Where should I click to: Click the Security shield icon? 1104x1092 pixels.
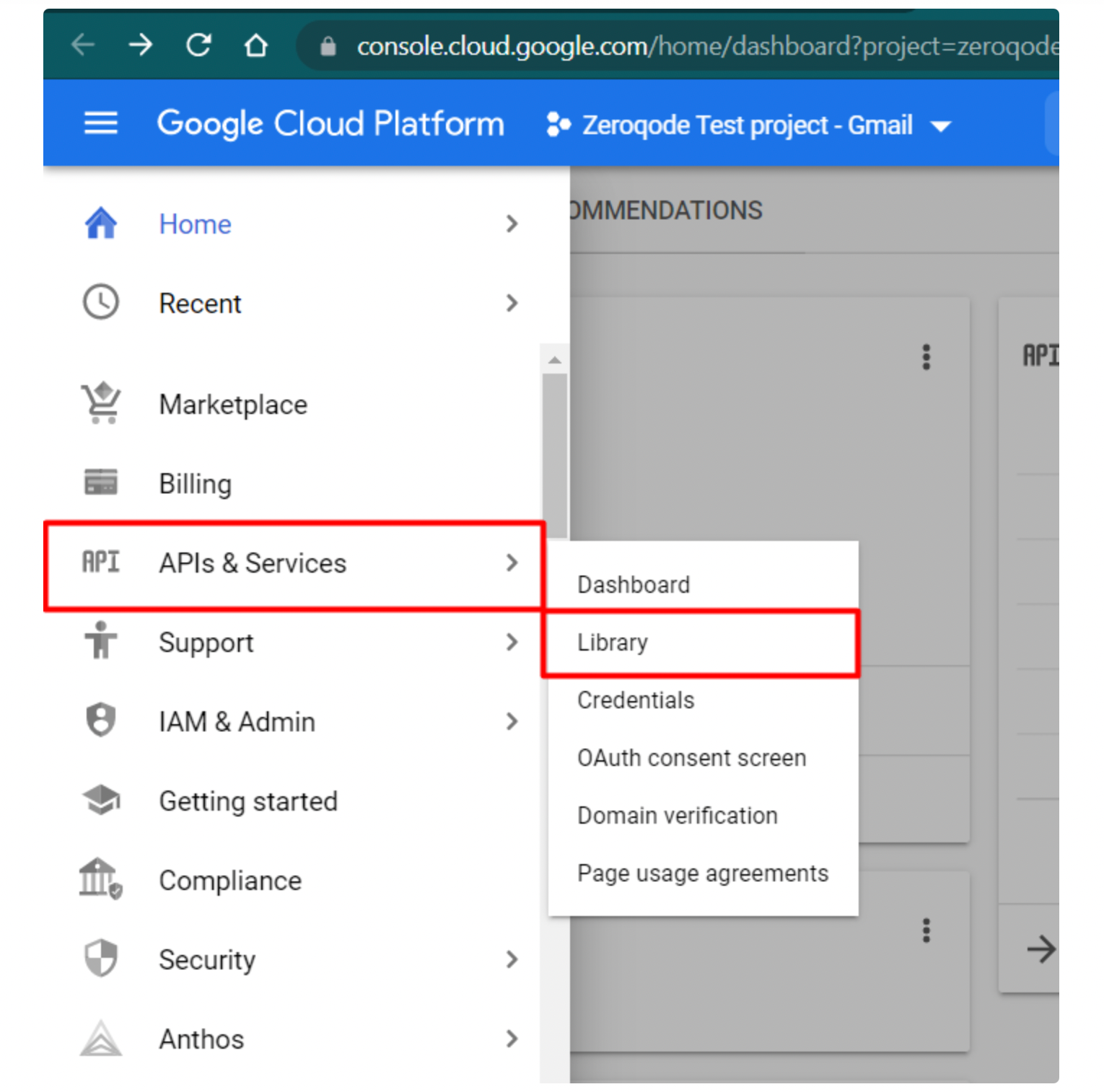click(x=101, y=958)
